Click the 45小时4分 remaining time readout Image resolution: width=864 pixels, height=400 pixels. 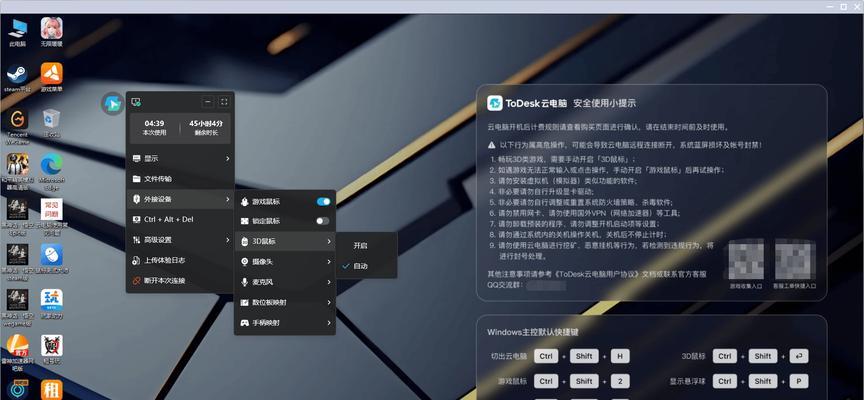[206, 123]
